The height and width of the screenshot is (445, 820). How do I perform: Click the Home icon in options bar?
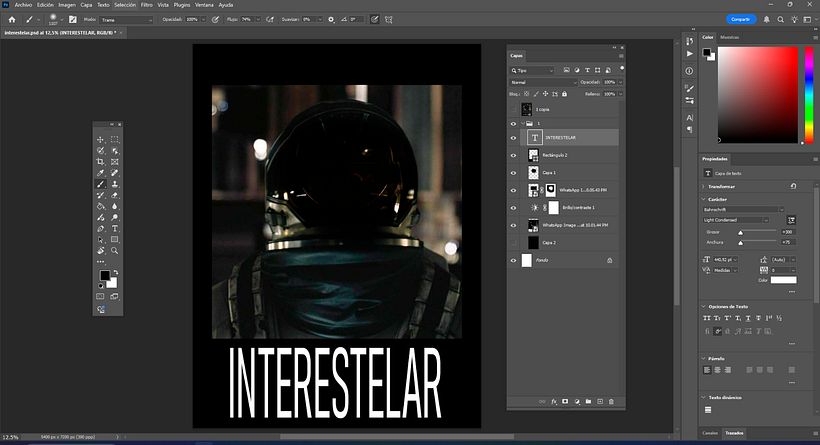[x=12, y=19]
